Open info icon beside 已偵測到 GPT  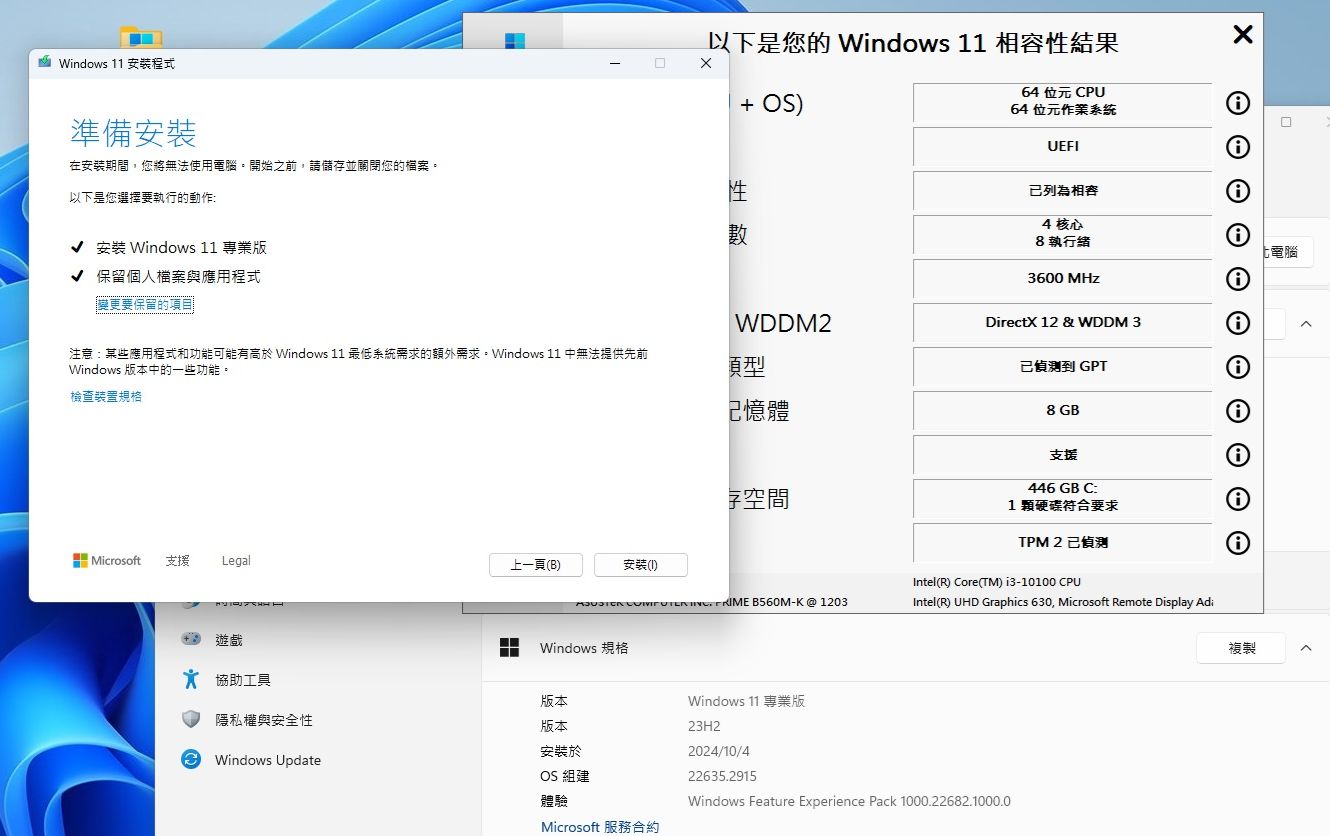pos(1238,366)
